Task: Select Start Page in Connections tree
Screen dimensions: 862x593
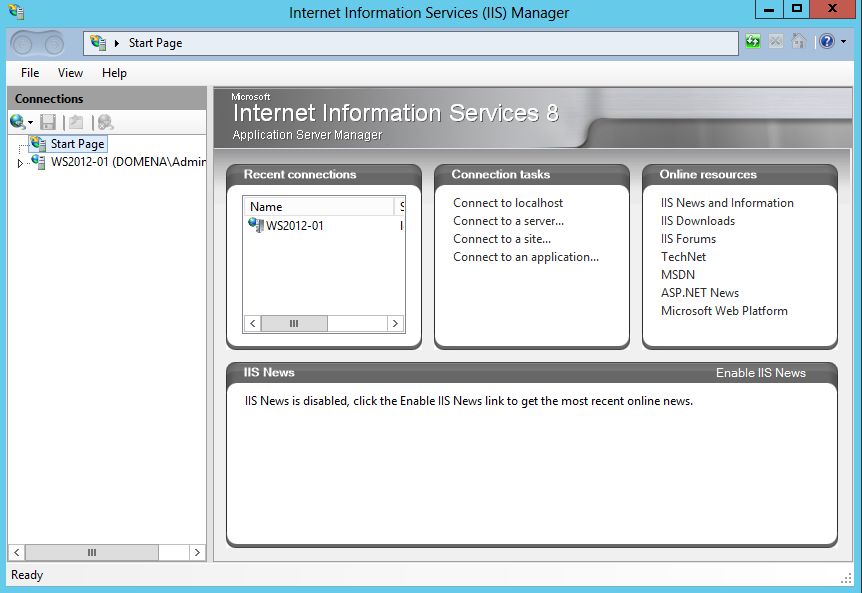Action: pyautogui.click(x=68, y=144)
